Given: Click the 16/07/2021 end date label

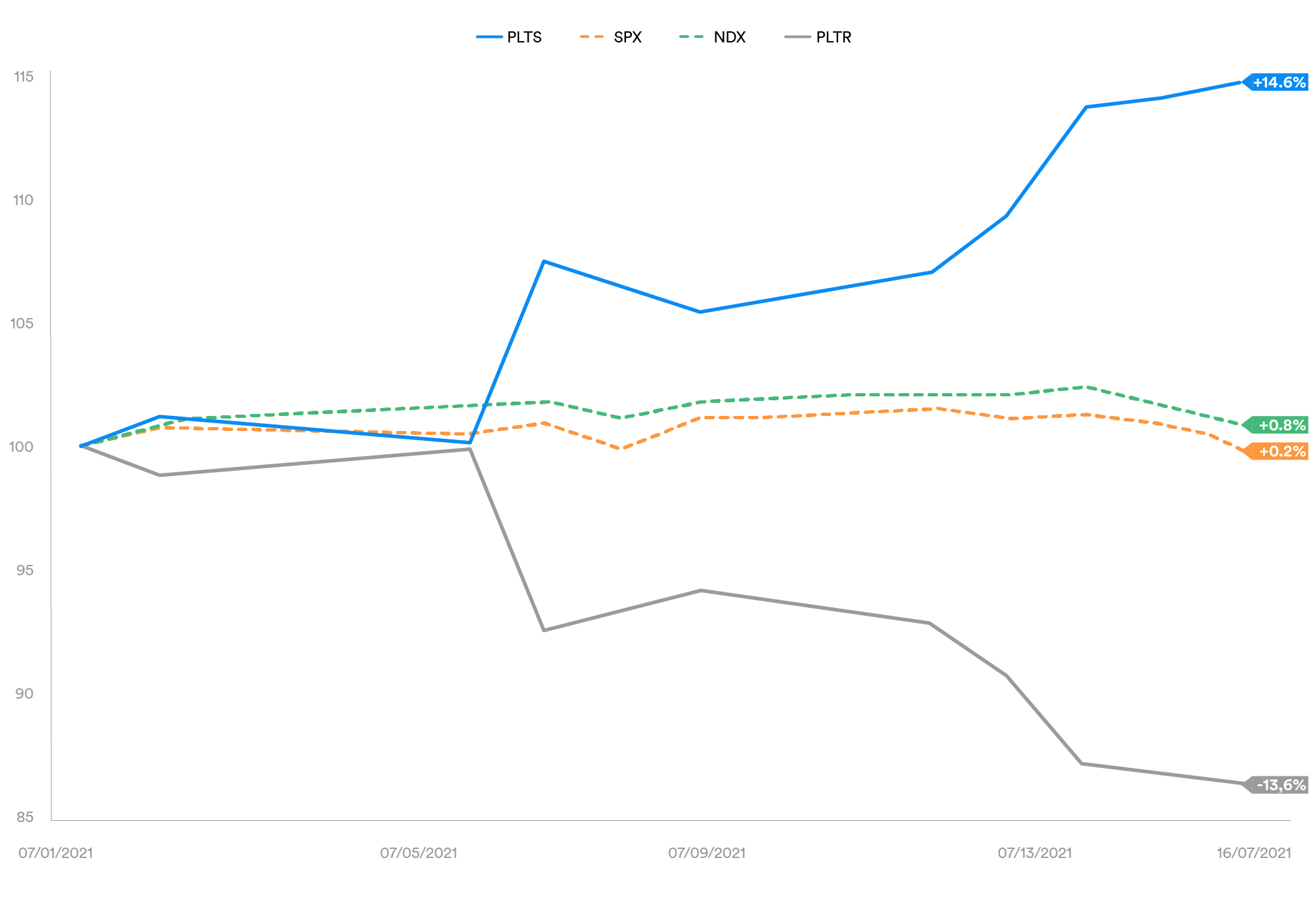Looking at the screenshot, I should [1253, 853].
